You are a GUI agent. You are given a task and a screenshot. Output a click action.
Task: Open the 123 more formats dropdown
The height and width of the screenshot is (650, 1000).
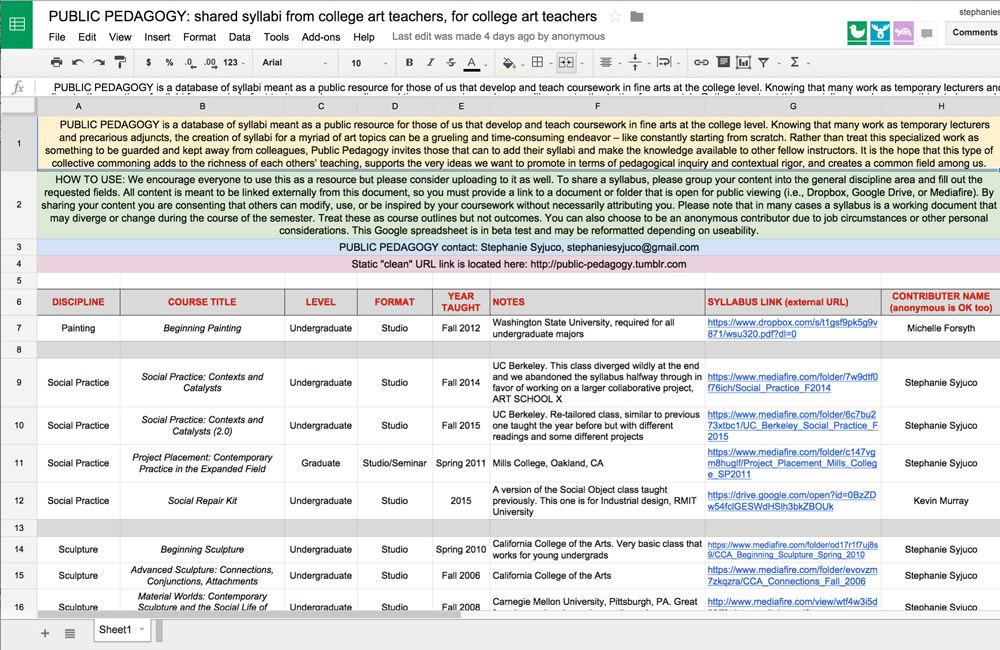233,63
